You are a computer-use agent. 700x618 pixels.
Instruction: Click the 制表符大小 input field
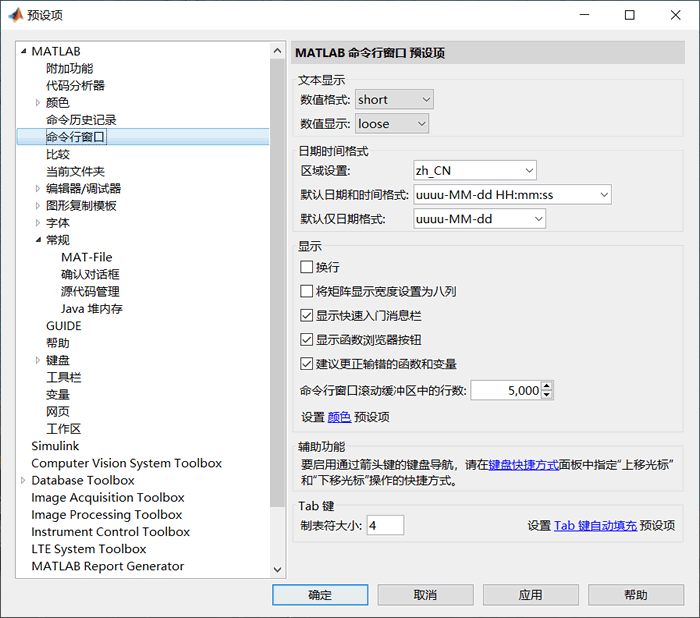click(x=385, y=525)
